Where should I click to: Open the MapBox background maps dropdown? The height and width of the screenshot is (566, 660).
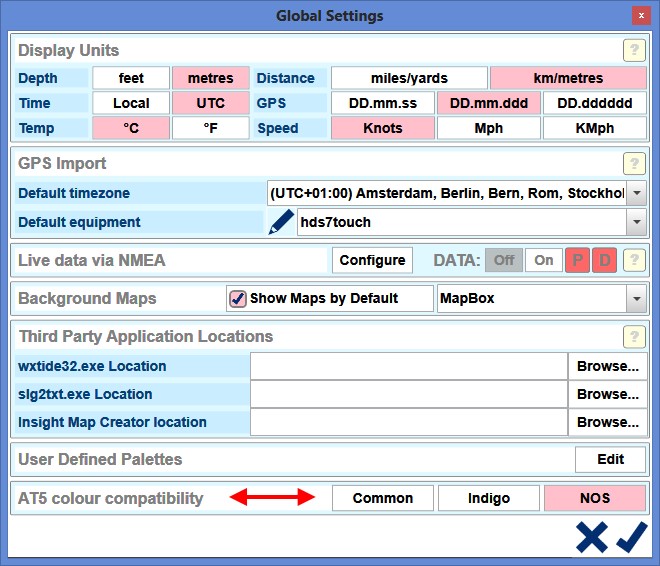pos(636,298)
